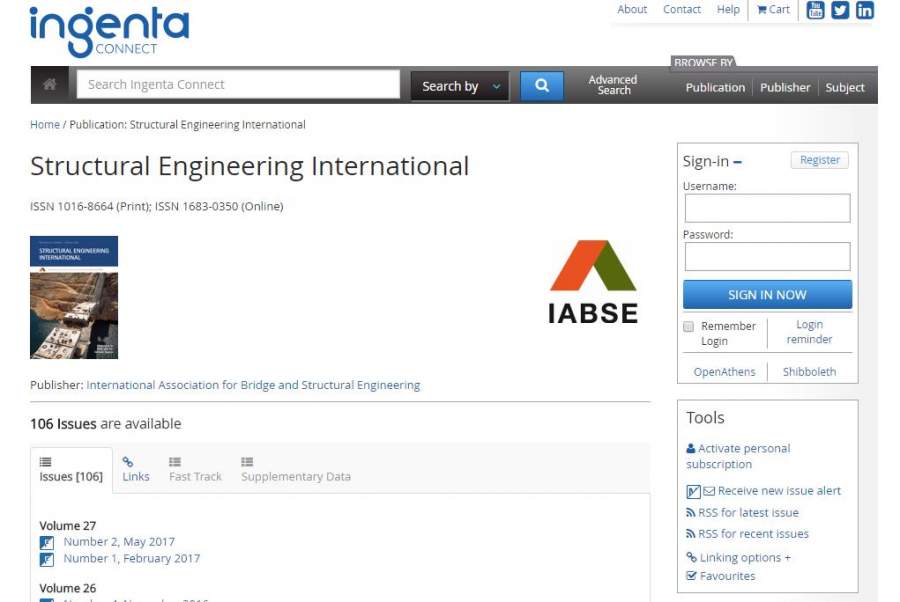This screenshot has width=900, height=602.
Task: Click the Home breadcrumb link
Action: (45, 125)
